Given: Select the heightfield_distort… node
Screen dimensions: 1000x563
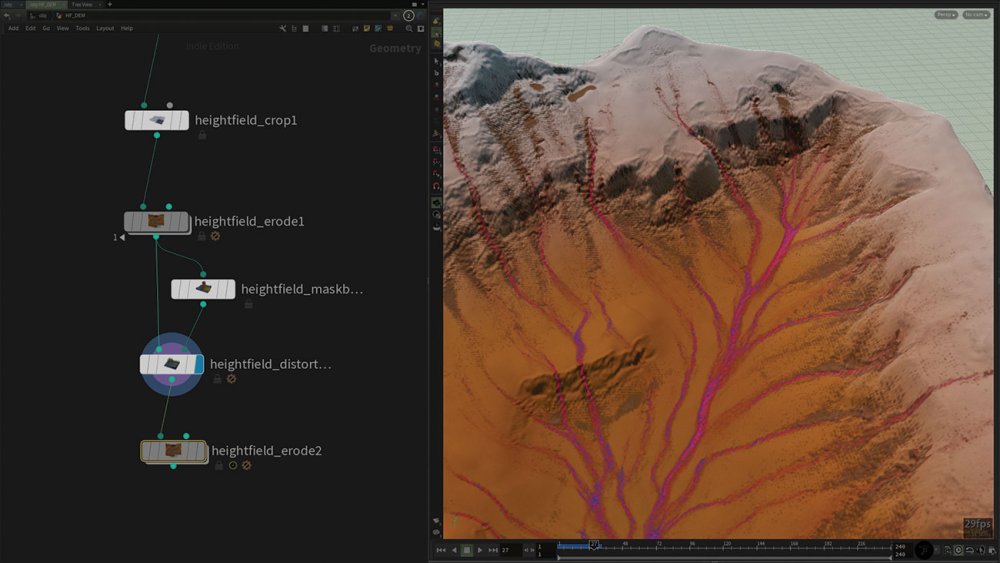Looking at the screenshot, I should pos(171,364).
